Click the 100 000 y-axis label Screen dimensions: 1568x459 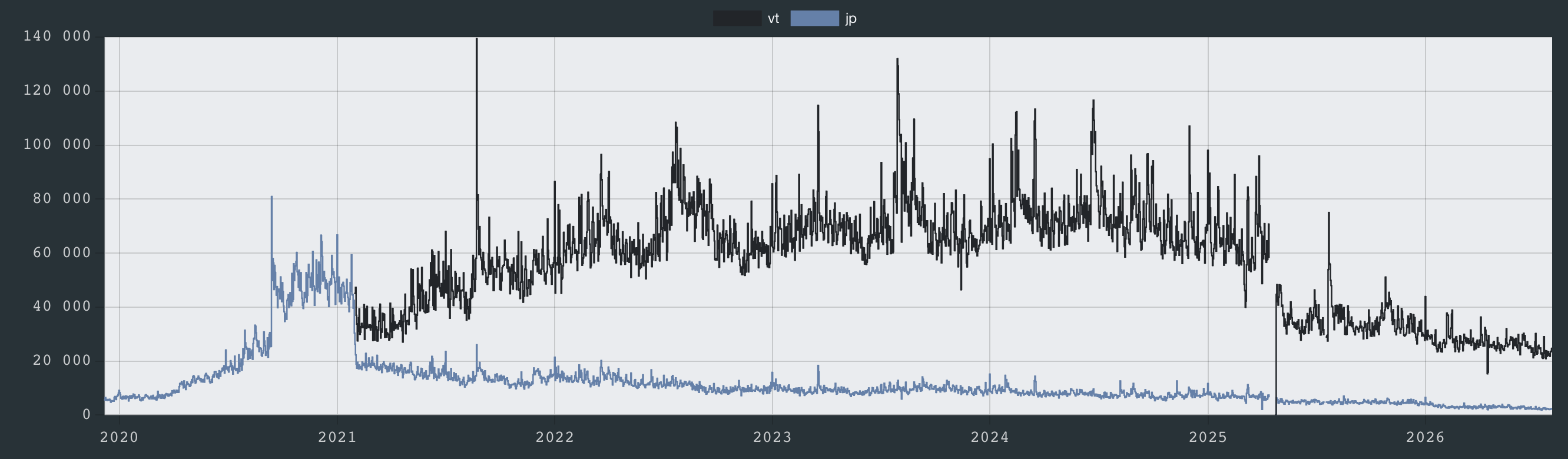pos(57,145)
